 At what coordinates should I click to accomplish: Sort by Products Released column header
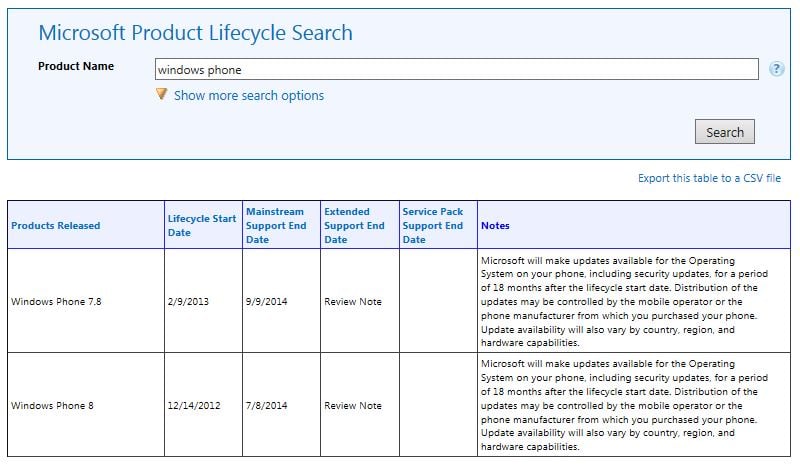click(56, 226)
